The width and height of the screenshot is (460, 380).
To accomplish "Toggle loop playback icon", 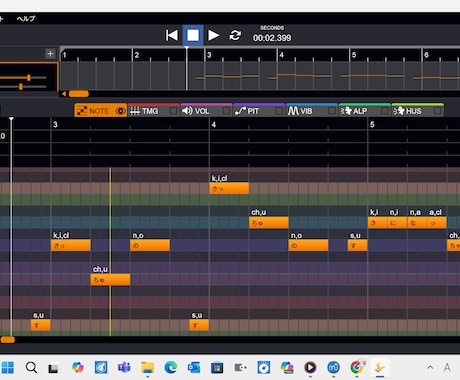I will pos(235,35).
